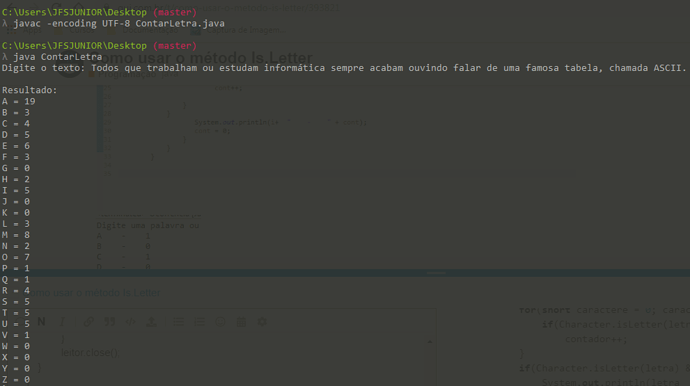Insert a date with the calendar icon

(241, 322)
